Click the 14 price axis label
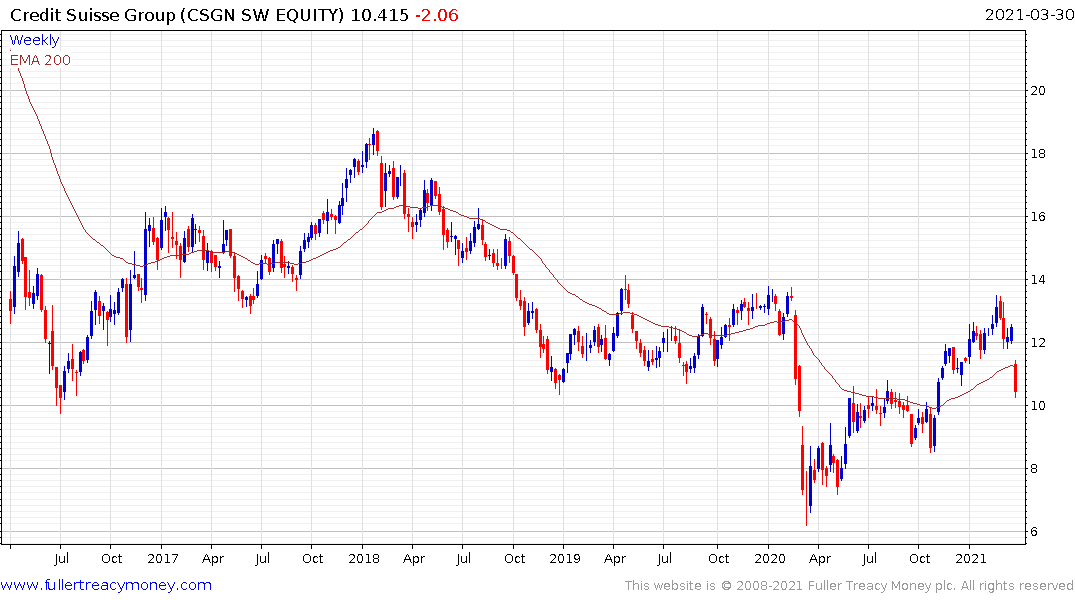This screenshot has width=1075, height=600. coord(1038,280)
